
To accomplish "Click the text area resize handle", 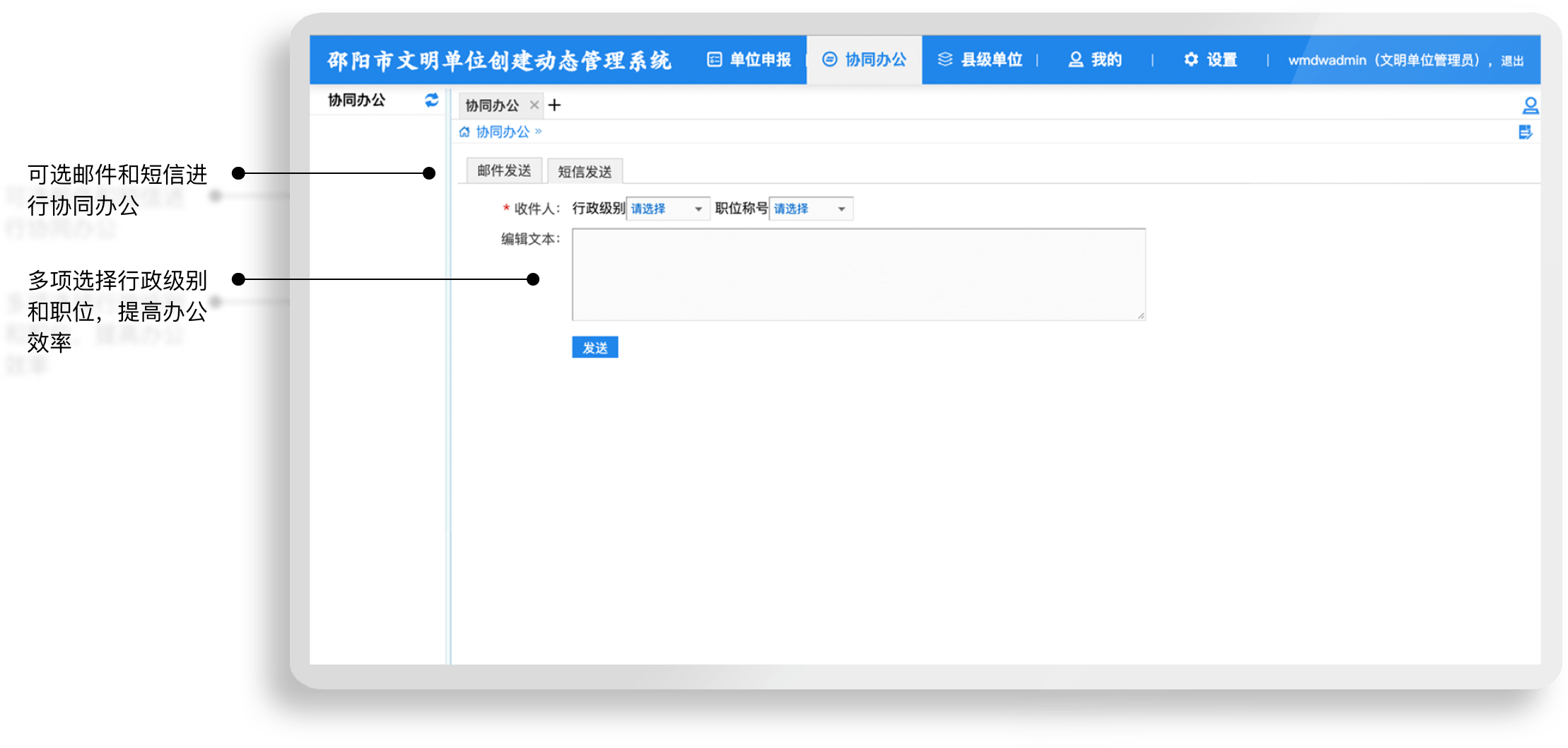I will point(1140,316).
